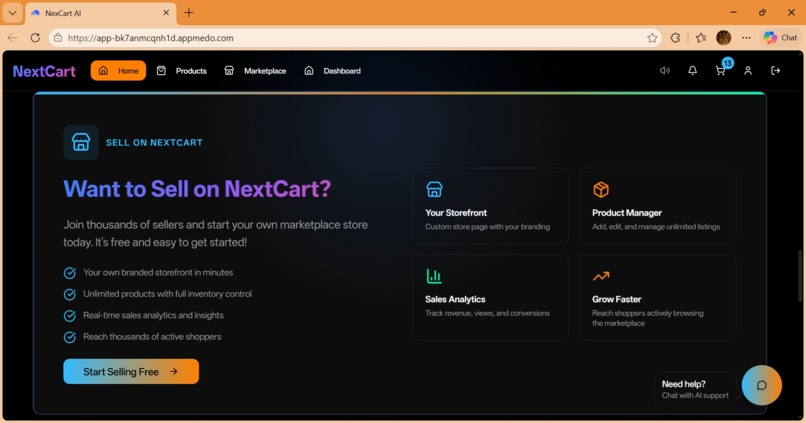
Task: Open the favorites list icon
Action: [x=701, y=38]
